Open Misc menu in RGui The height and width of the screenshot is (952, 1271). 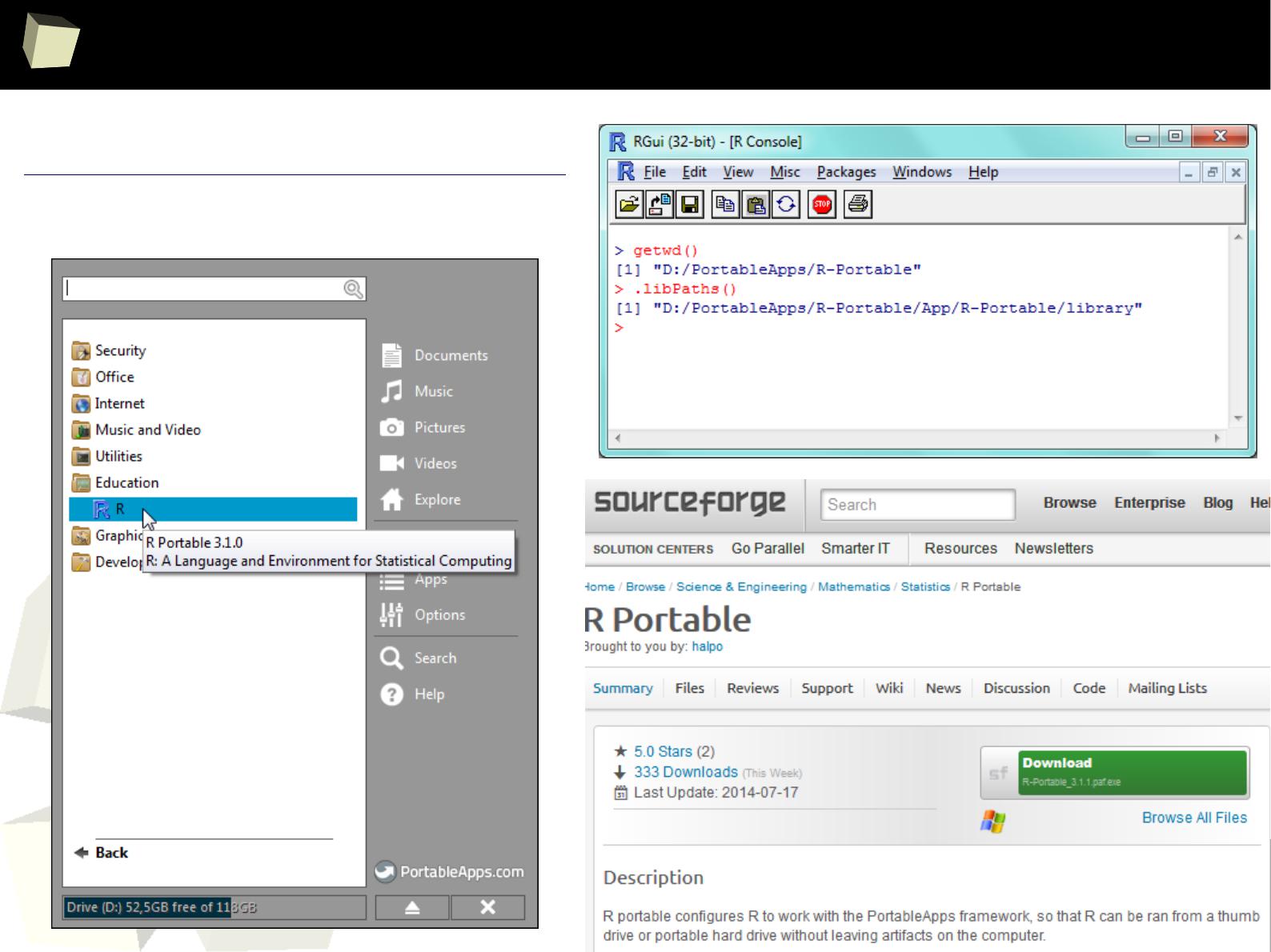click(785, 172)
